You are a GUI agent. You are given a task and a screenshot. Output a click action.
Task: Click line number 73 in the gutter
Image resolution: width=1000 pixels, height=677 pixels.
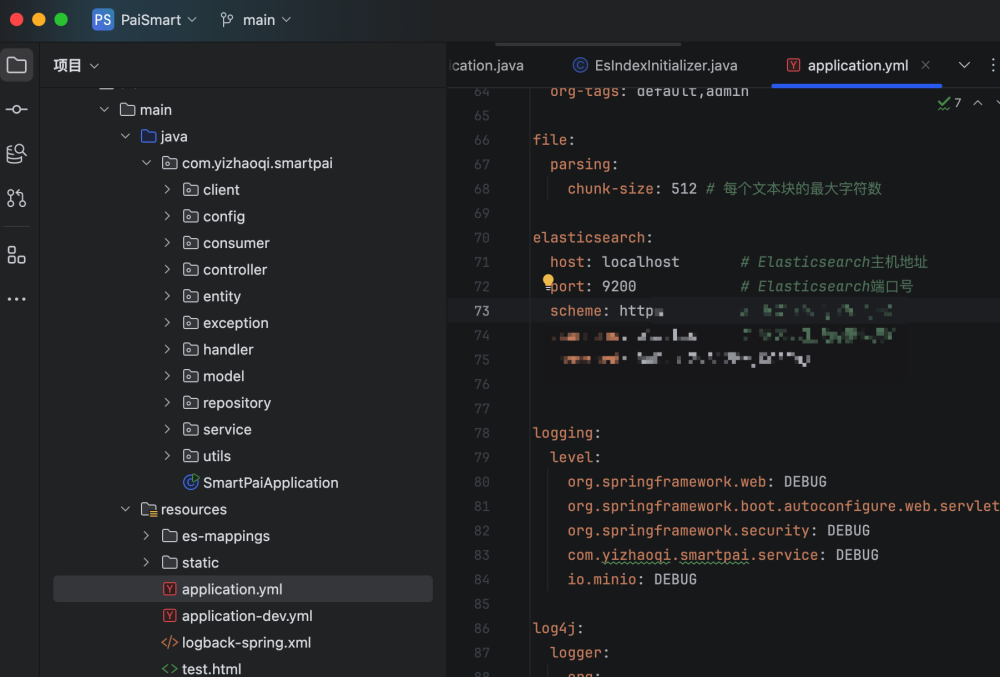pyautogui.click(x=482, y=311)
